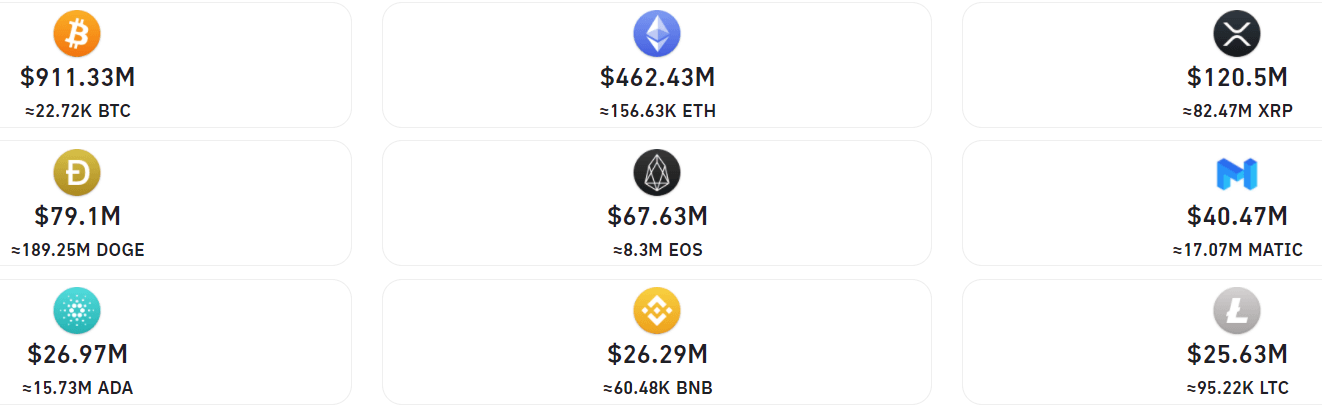This screenshot has width=1322, height=416.
Task: Click the silver Litecoin icon
Action: pyautogui.click(x=1237, y=312)
